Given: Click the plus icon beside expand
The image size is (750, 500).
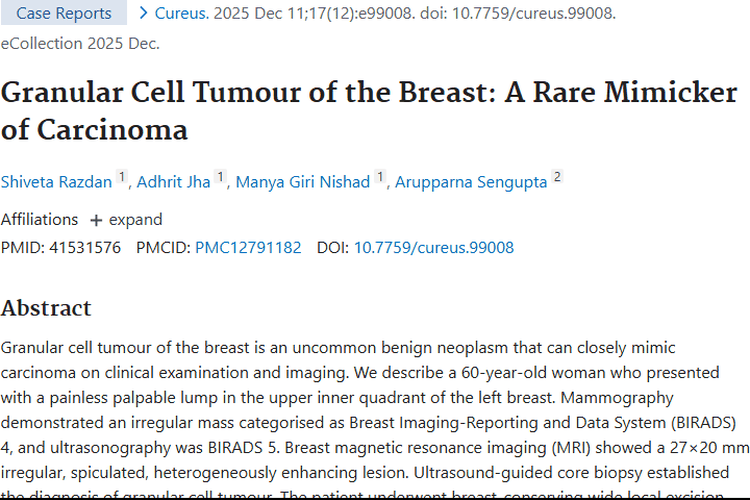Looking at the screenshot, I should (x=96, y=220).
